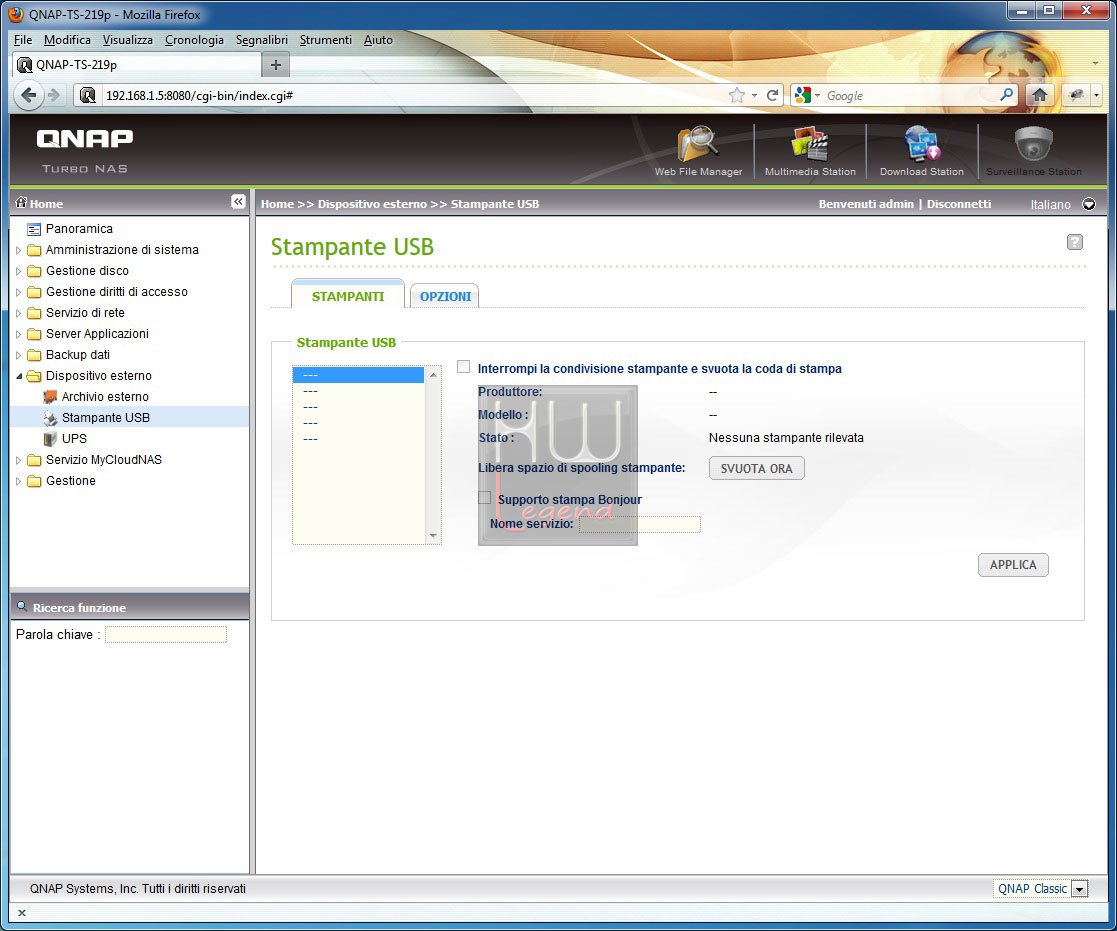
Task: Click the search magnifier icon in Google box
Action: (x=1007, y=94)
